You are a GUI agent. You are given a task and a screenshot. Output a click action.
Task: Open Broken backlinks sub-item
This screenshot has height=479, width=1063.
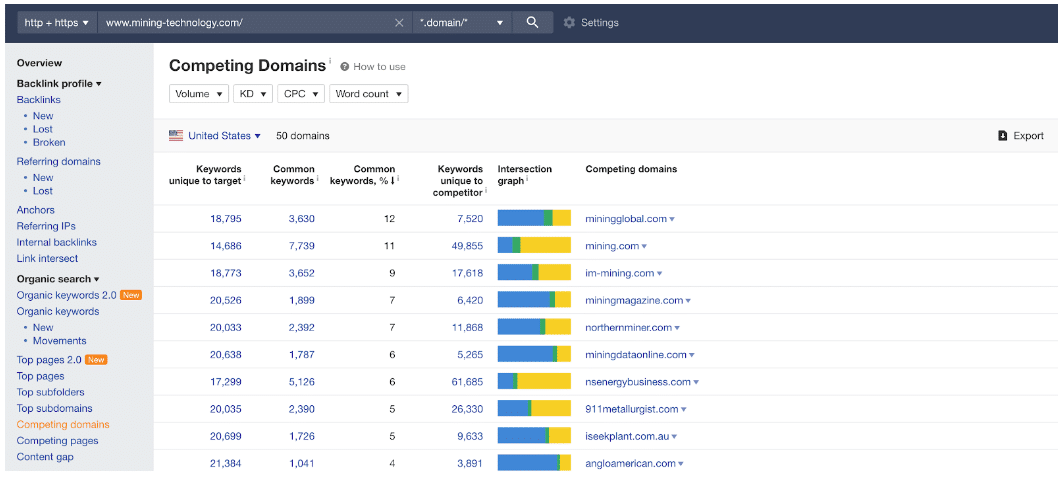49,142
